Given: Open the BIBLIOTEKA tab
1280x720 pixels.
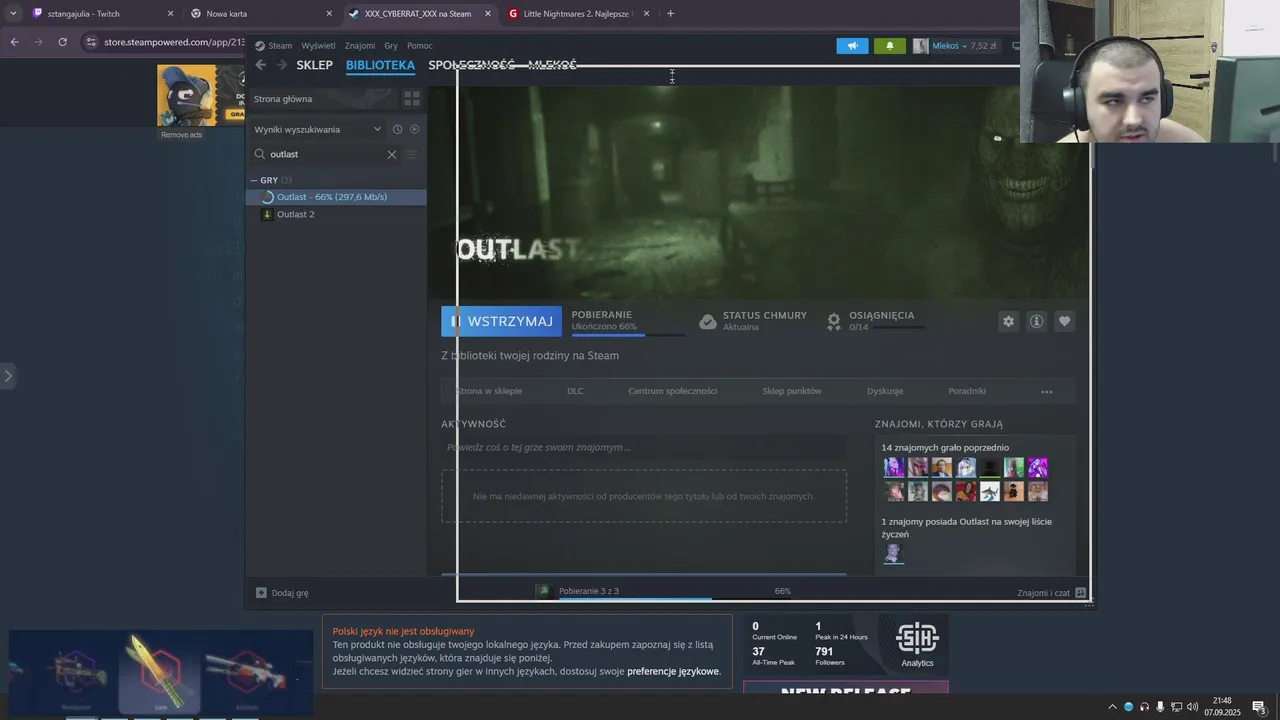Looking at the screenshot, I should [x=380, y=65].
